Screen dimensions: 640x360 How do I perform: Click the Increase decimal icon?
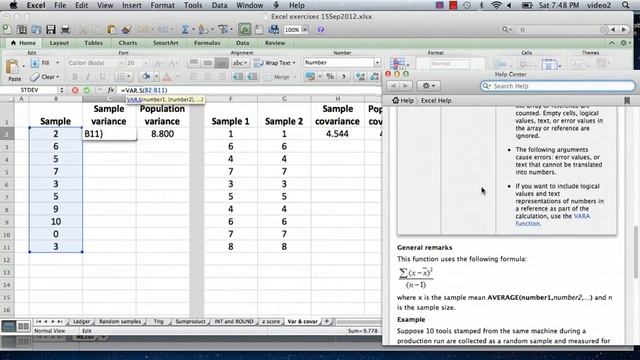360,76
